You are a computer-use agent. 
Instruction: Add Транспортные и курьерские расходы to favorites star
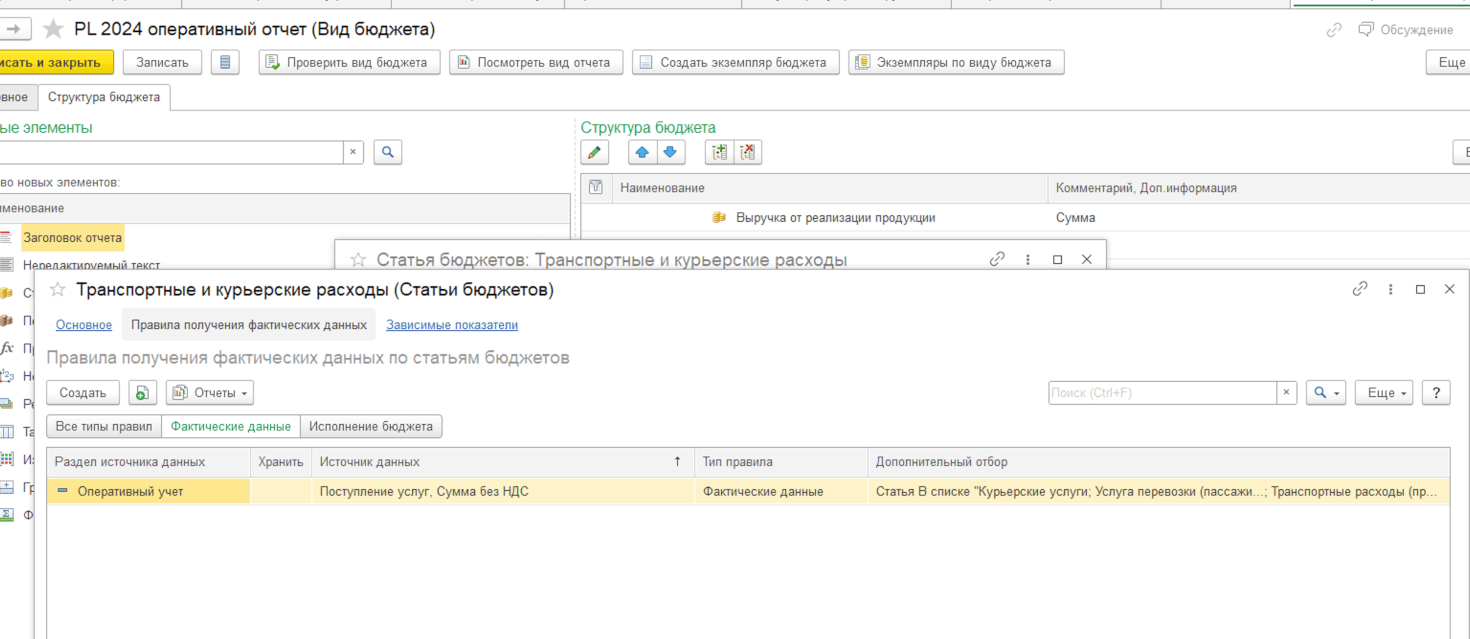(x=58, y=290)
